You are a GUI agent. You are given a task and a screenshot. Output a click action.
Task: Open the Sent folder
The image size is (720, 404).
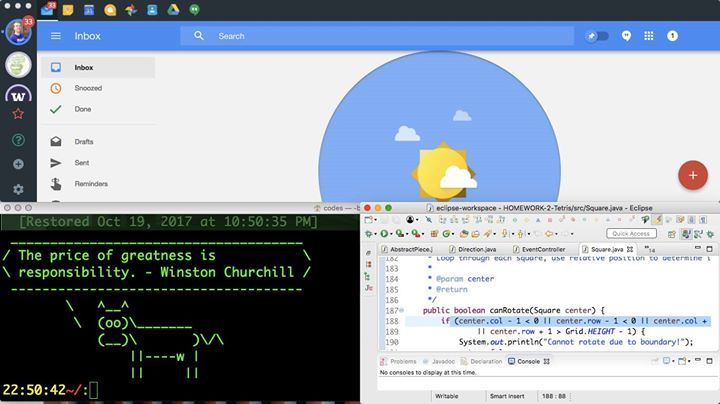98,163
